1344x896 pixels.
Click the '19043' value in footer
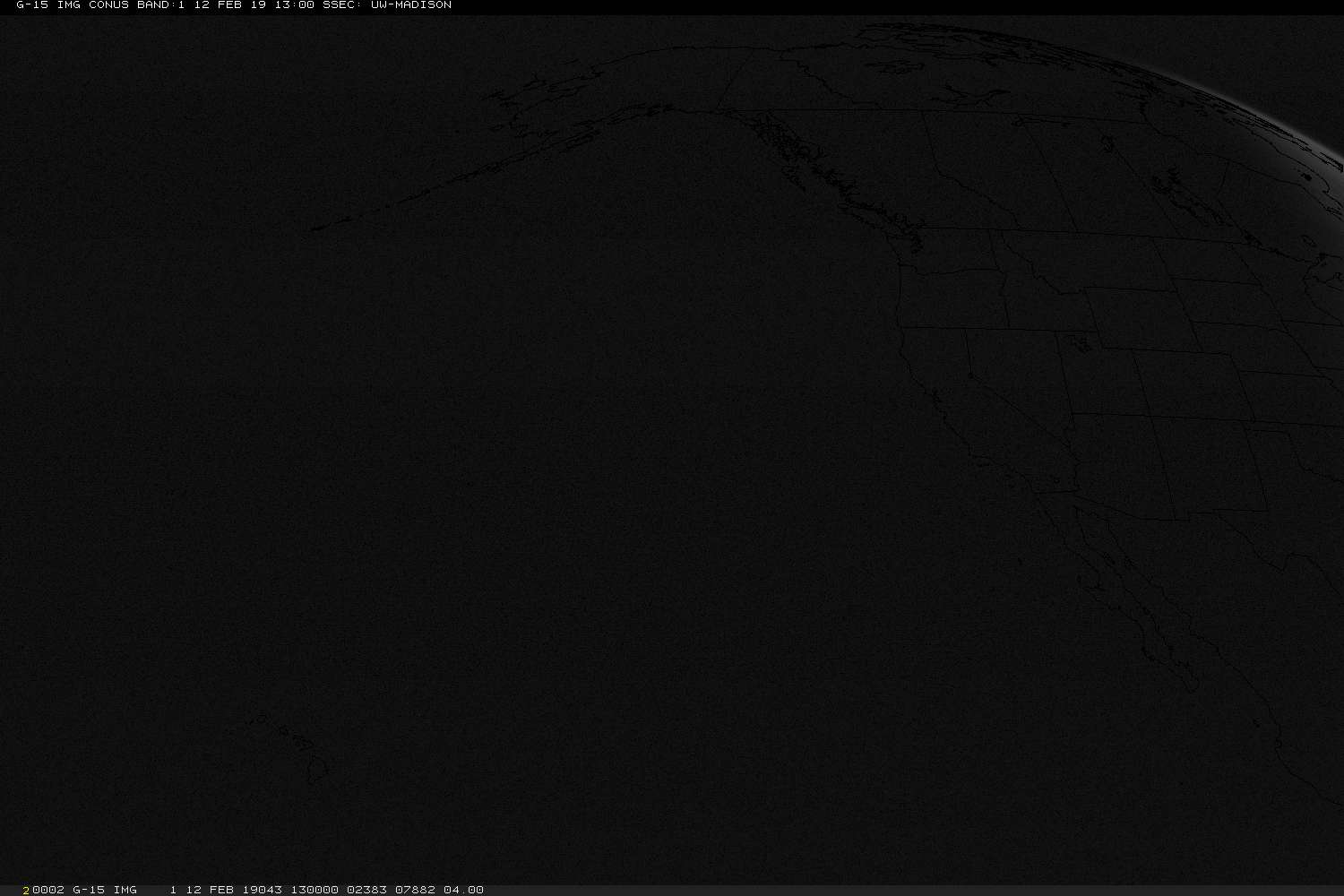262,890
